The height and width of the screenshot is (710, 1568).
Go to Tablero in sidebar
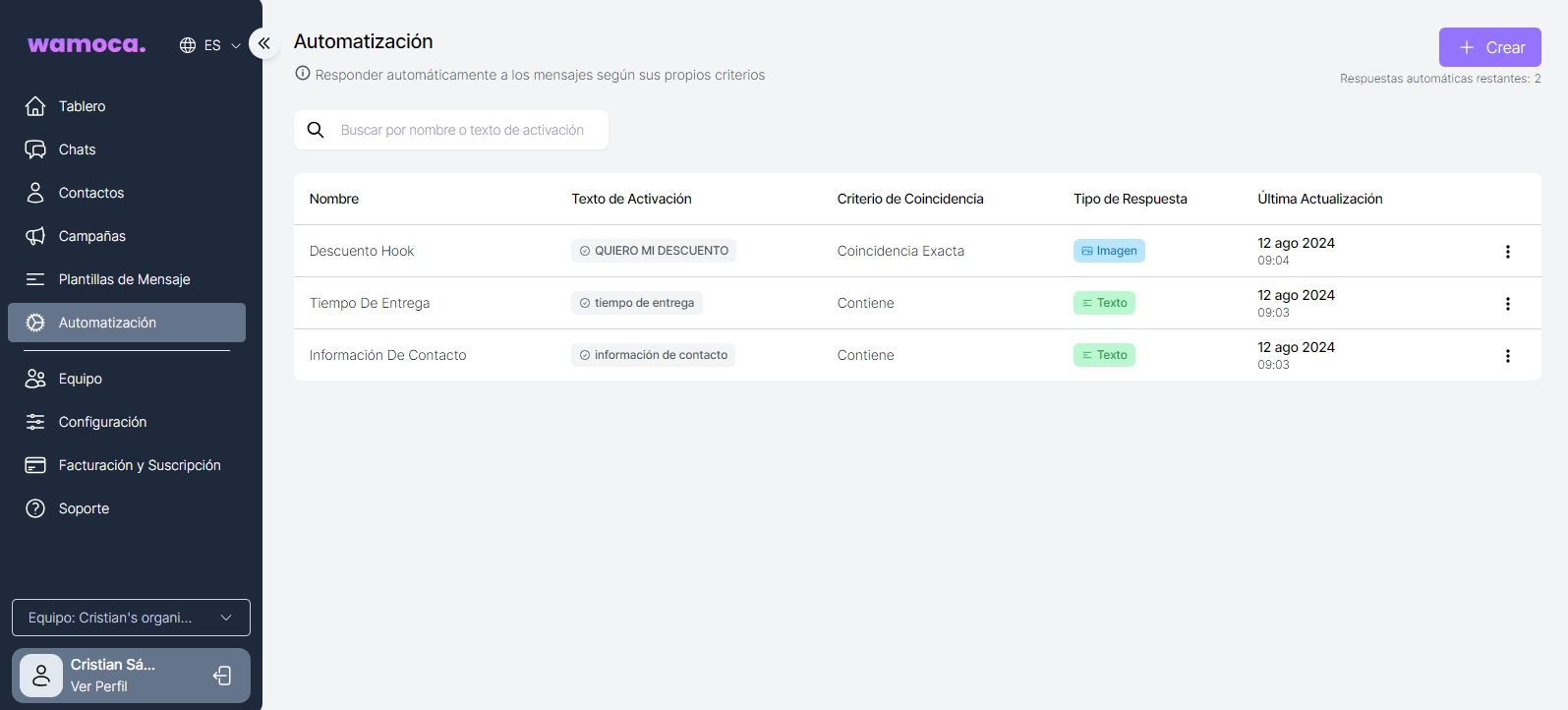coord(82,106)
